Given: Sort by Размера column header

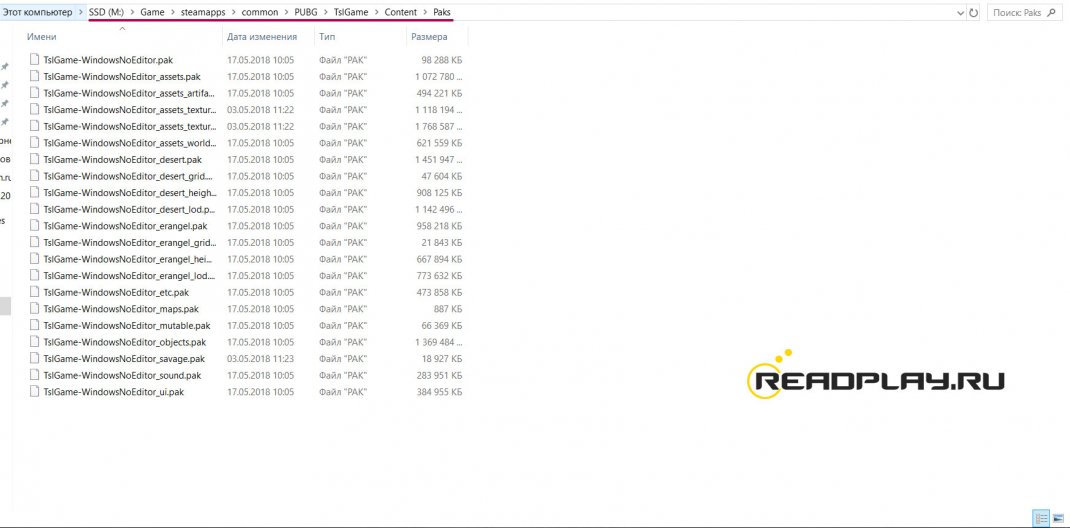Looking at the screenshot, I should pos(429,37).
